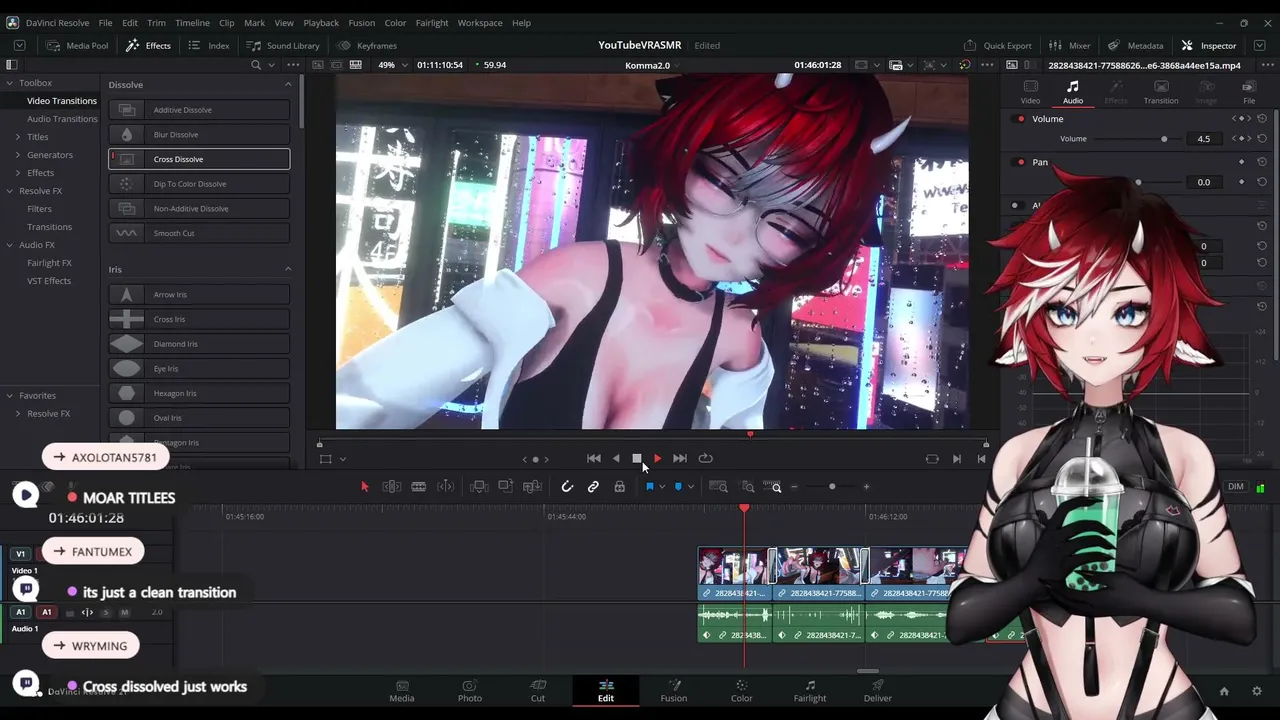Collapse the Iris transitions group

click(x=288, y=269)
